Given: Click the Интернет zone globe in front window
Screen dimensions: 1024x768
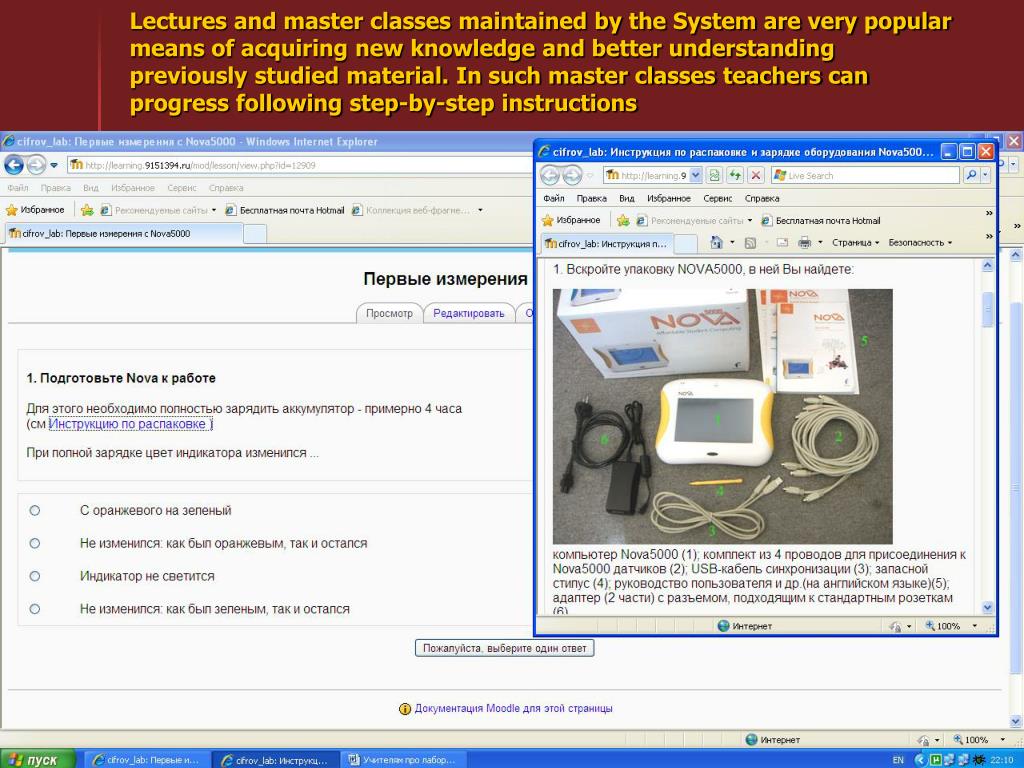Looking at the screenshot, I should tap(723, 626).
